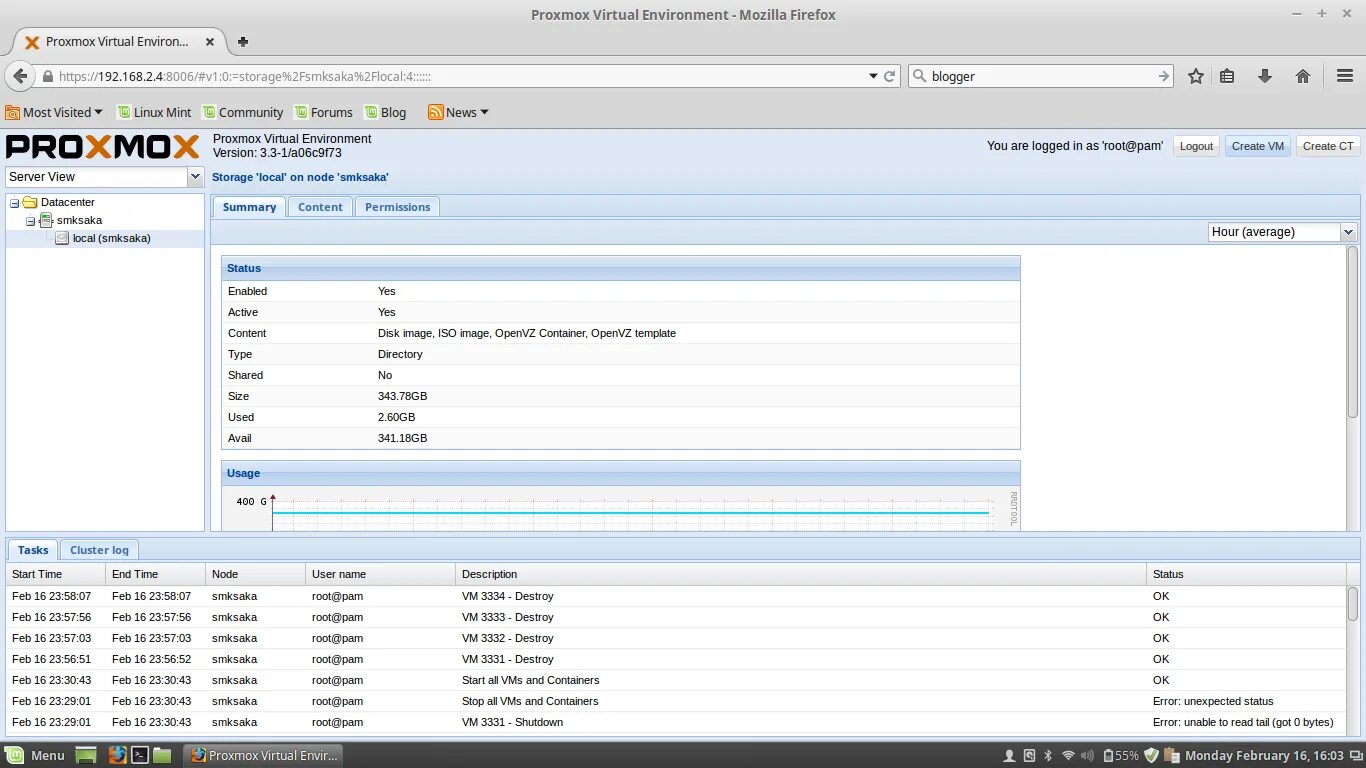Select Datacenter in the resource tree
The width and height of the screenshot is (1366, 768).
[67, 202]
